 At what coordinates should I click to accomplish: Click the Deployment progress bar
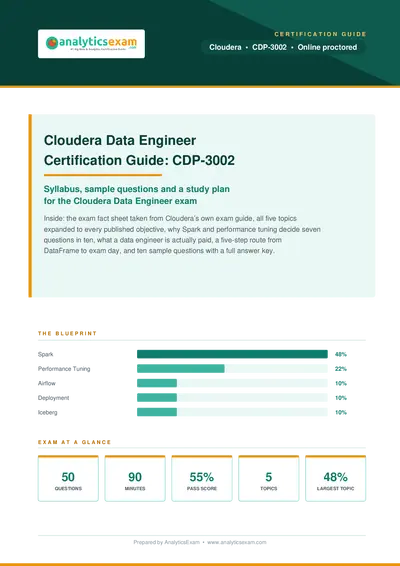[232, 398]
